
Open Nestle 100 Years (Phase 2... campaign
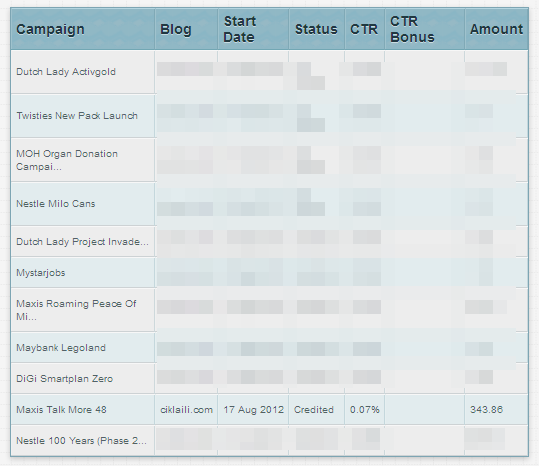81,441
